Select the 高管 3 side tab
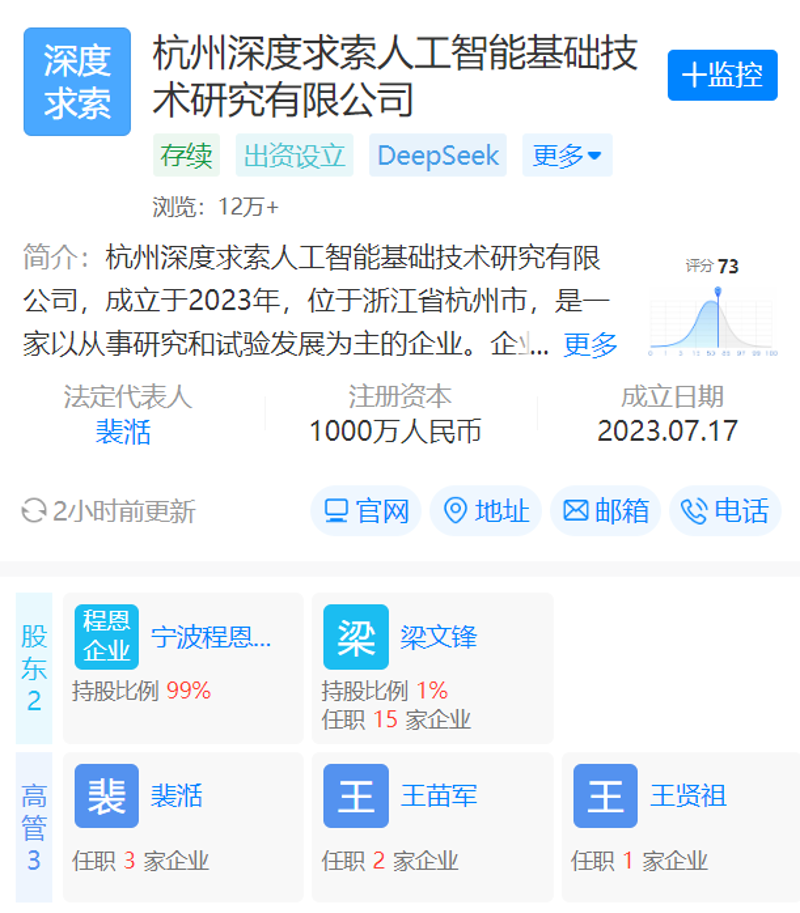The image size is (800, 913). [34, 827]
